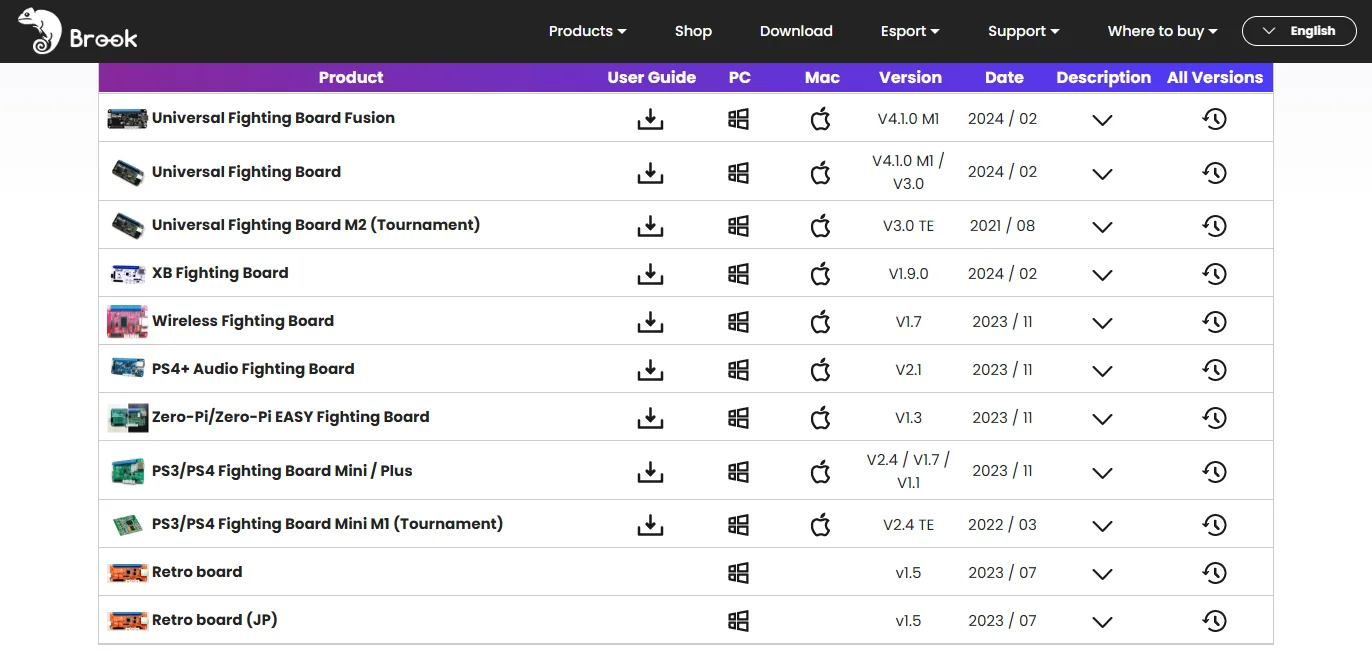Click the V2.4 TE version cell

[908, 524]
